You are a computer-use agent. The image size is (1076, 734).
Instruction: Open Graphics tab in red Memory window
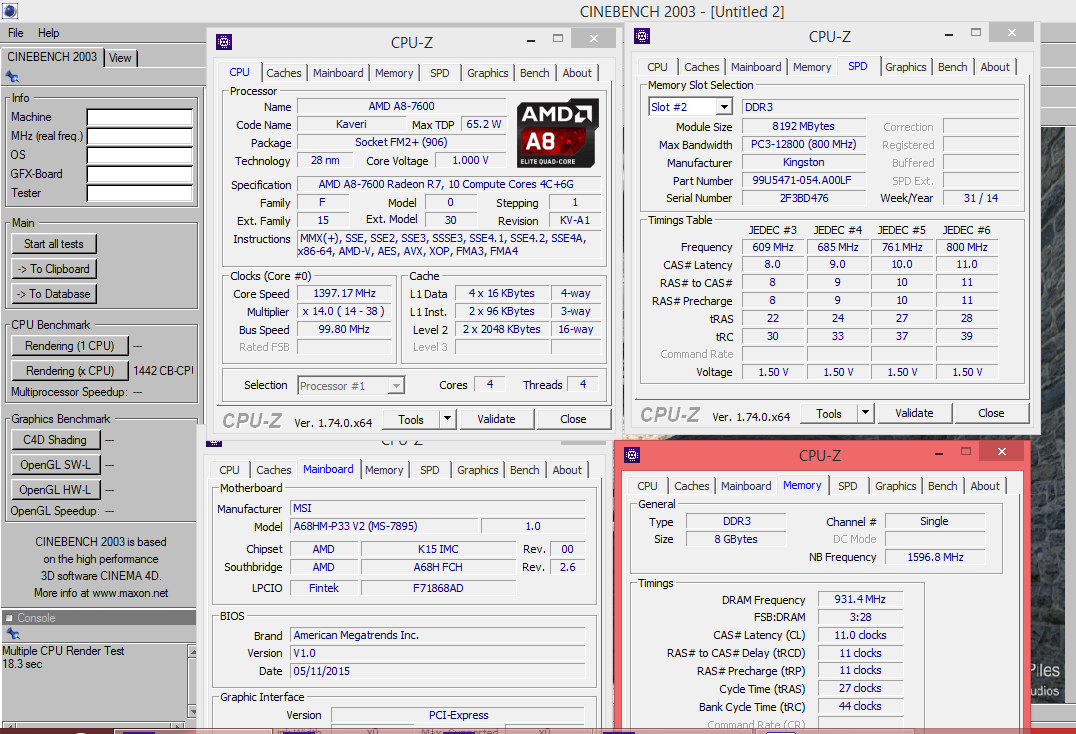point(896,486)
